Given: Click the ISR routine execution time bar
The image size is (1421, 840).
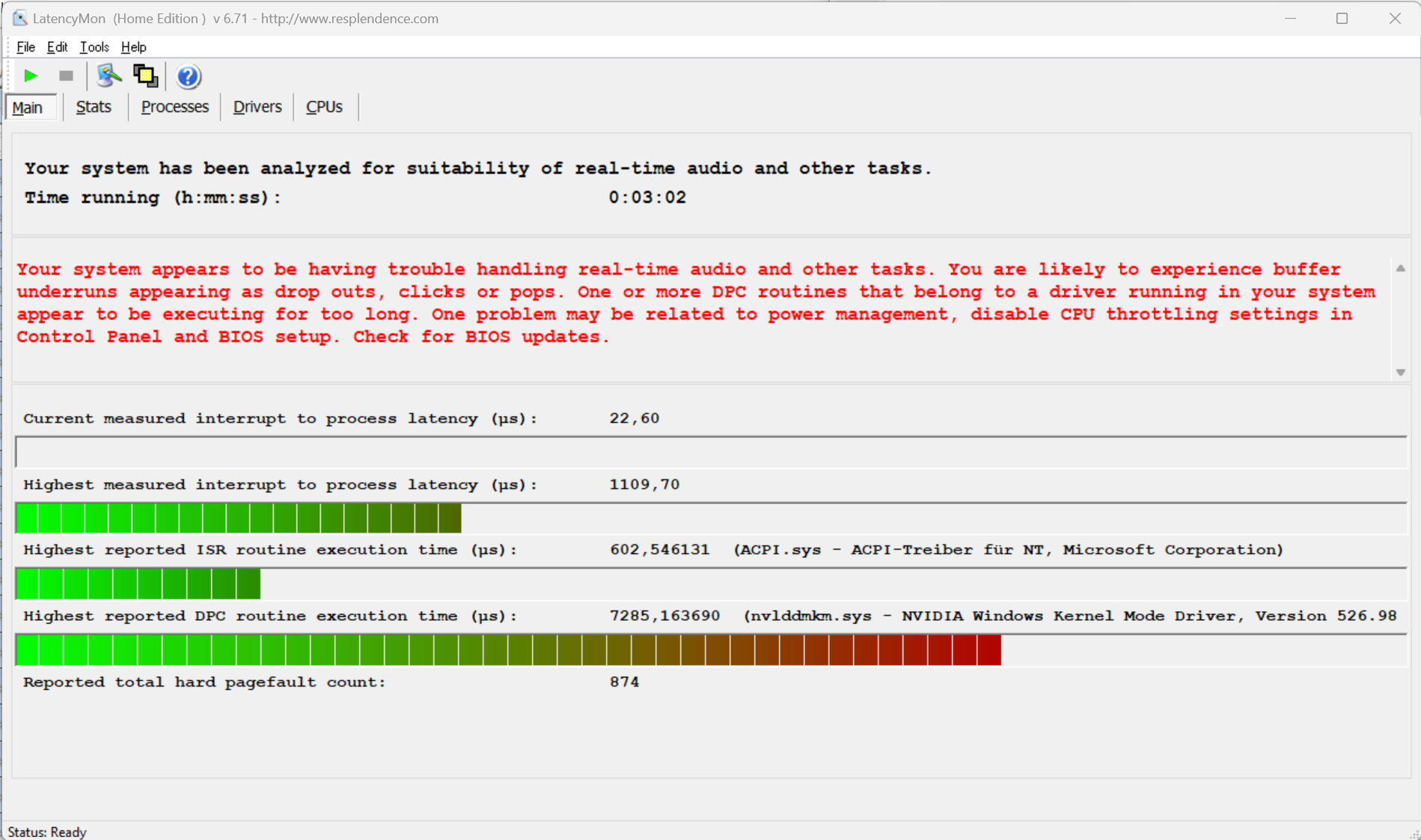Looking at the screenshot, I should (711, 583).
